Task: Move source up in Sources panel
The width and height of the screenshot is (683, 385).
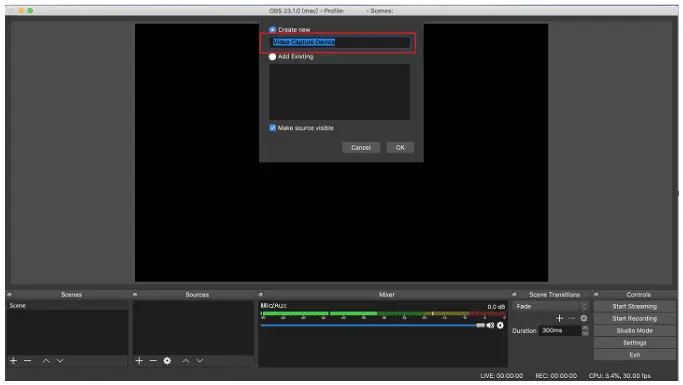Action: click(186, 361)
